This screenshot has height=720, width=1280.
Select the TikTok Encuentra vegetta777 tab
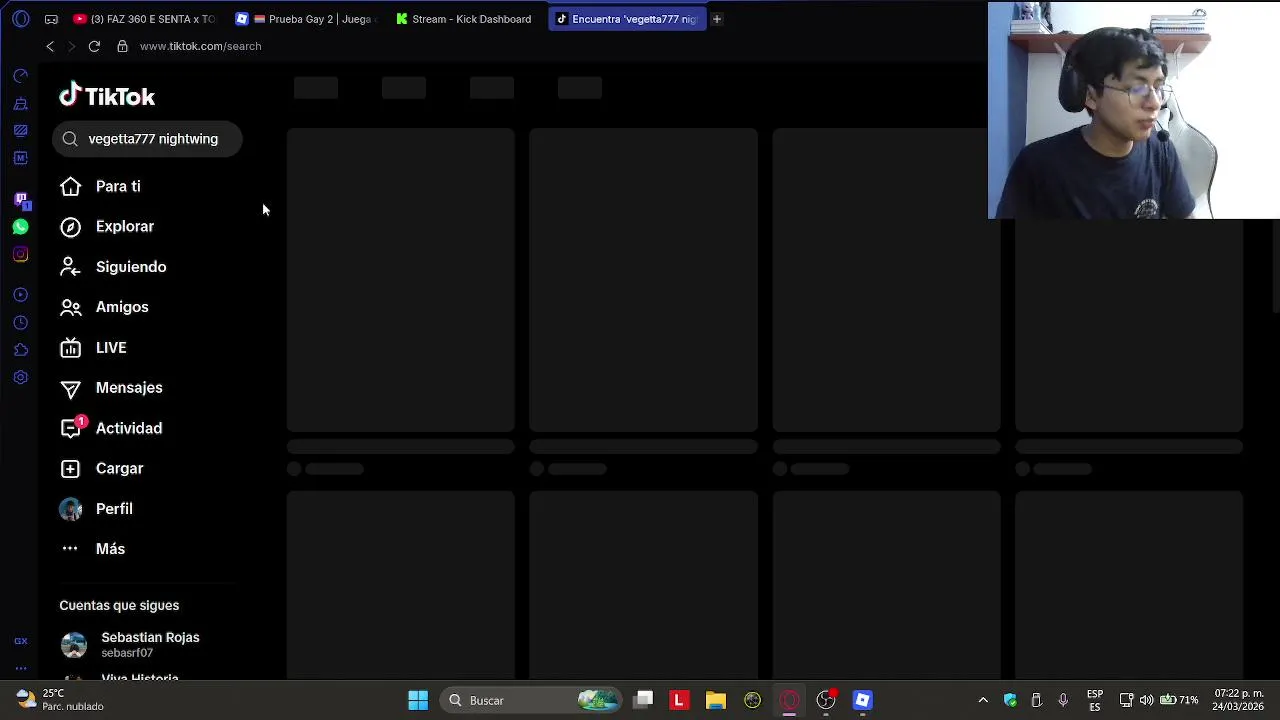click(x=627, y=19)
